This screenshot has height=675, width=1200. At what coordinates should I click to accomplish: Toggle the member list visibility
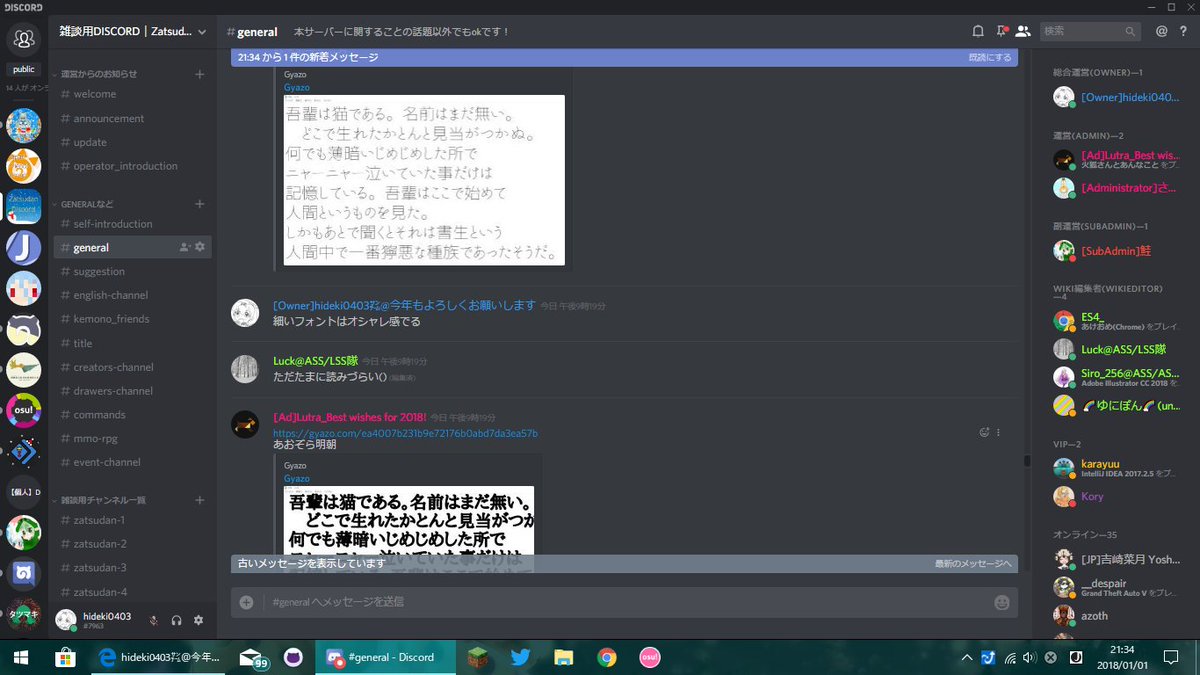(x=1023, y=31)
